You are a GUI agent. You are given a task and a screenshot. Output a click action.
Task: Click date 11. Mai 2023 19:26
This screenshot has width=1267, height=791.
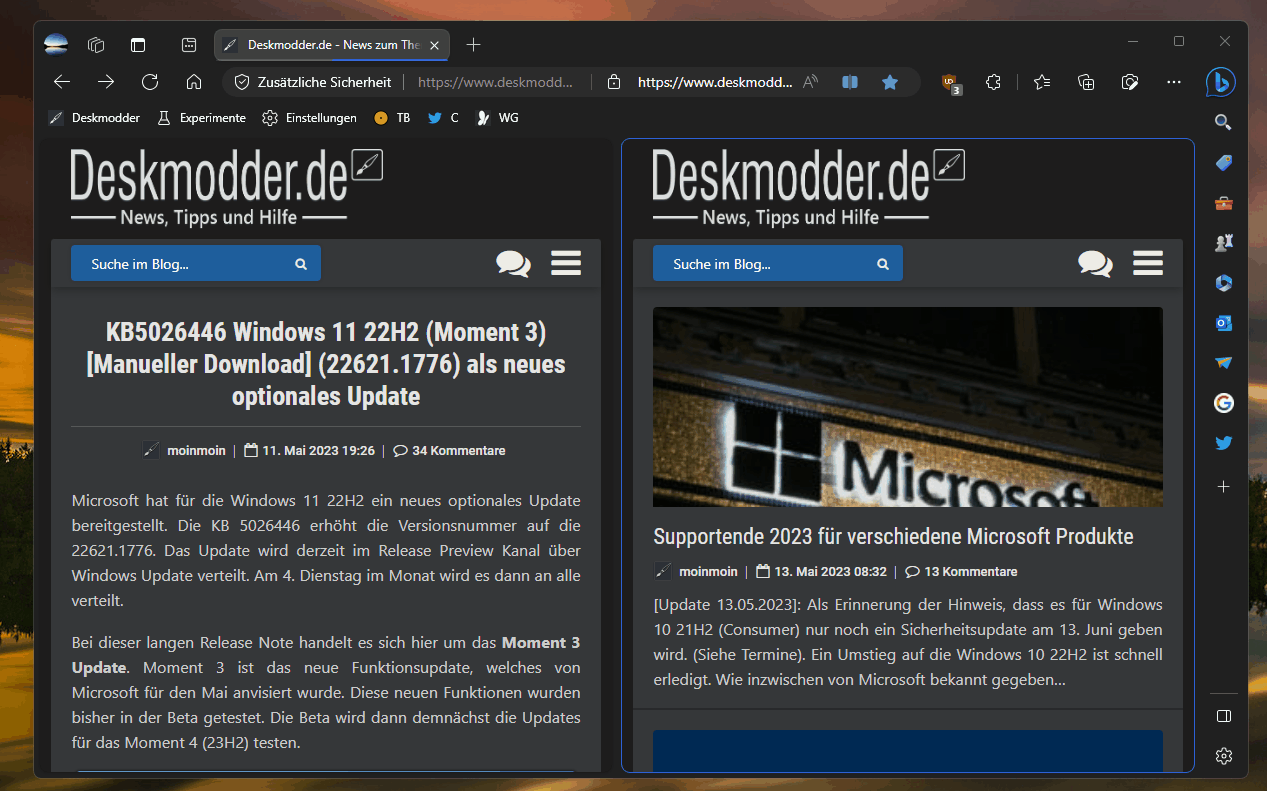coord(310,451)
